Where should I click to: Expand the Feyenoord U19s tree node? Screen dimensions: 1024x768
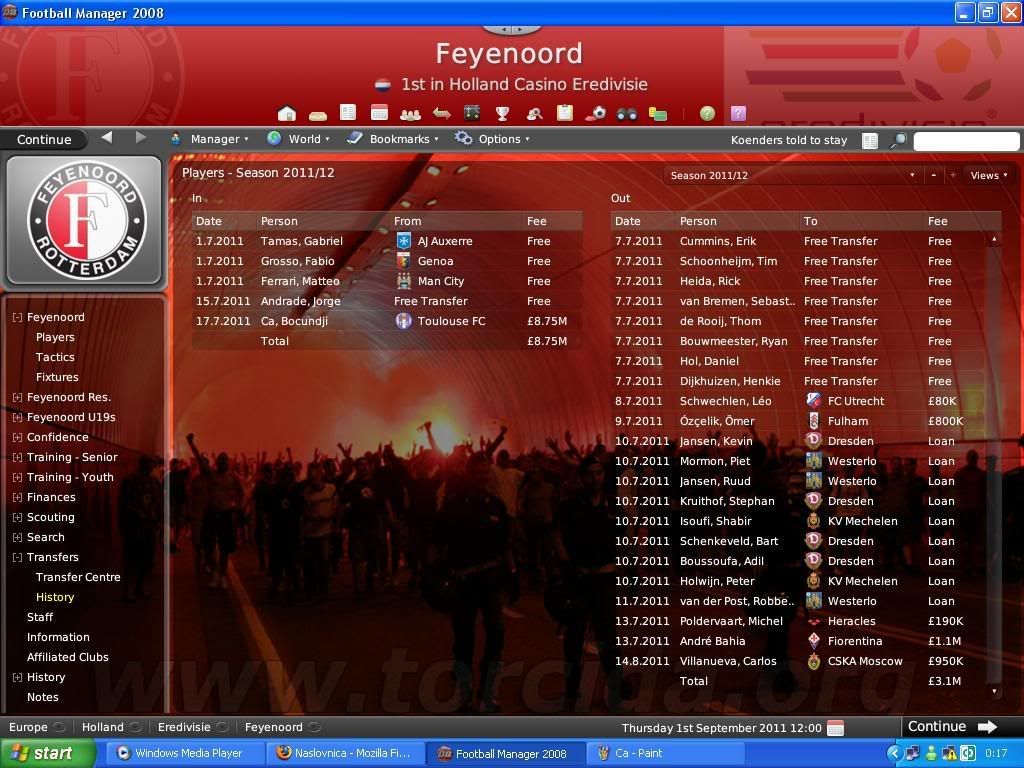click(18, 417)
